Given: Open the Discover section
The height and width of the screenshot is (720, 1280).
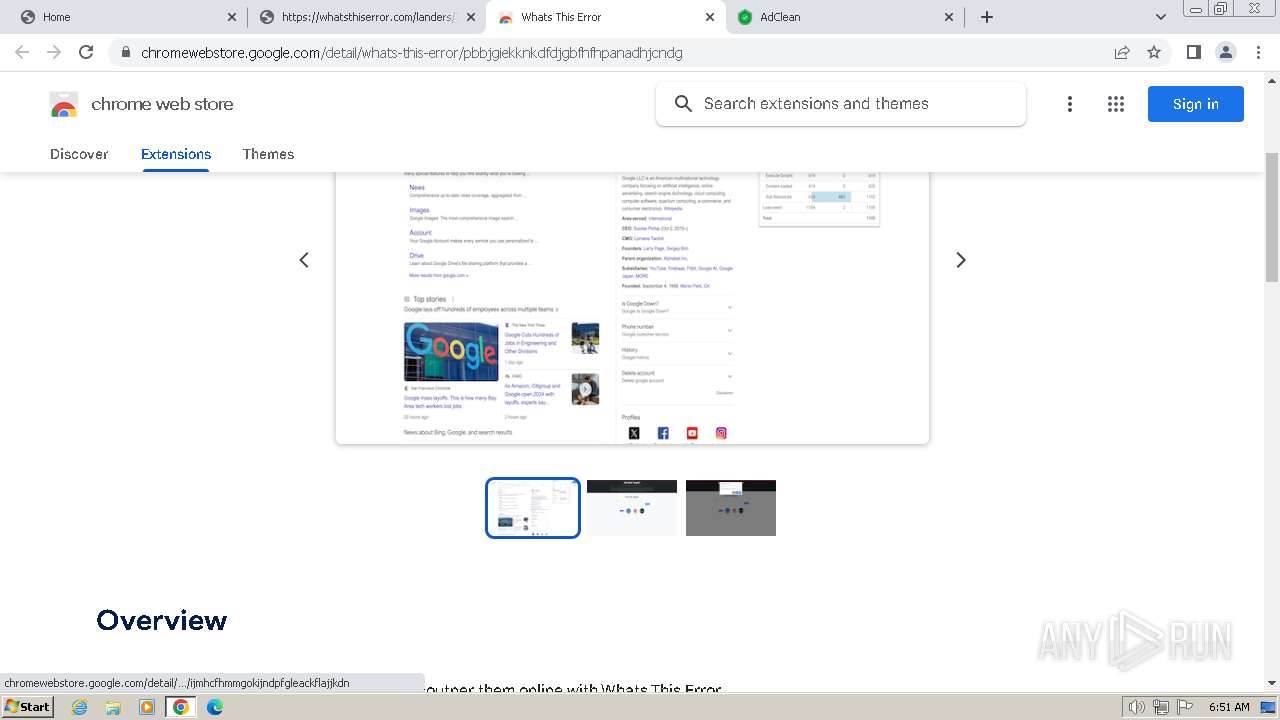Looking at the screenshot, I should (x=79, y=154).
